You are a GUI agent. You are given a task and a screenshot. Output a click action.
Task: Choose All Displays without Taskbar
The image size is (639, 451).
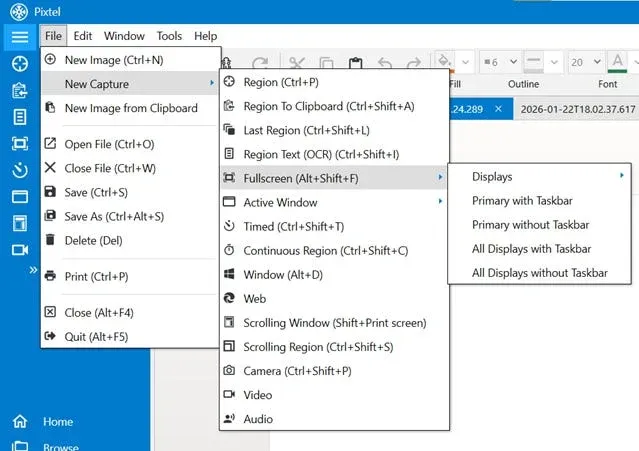(x=539, y=273)
